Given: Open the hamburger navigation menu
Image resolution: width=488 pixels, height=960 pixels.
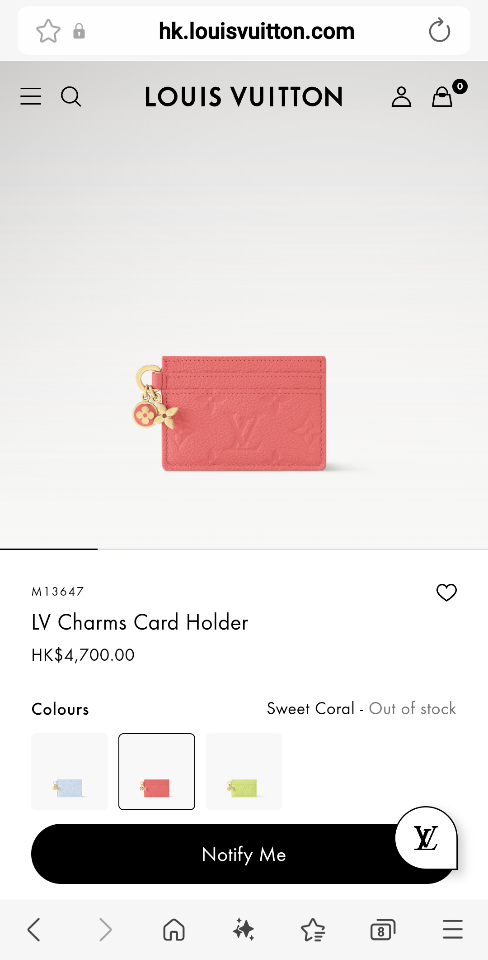Looking at the screenshot, I should [x=31, y=97].
